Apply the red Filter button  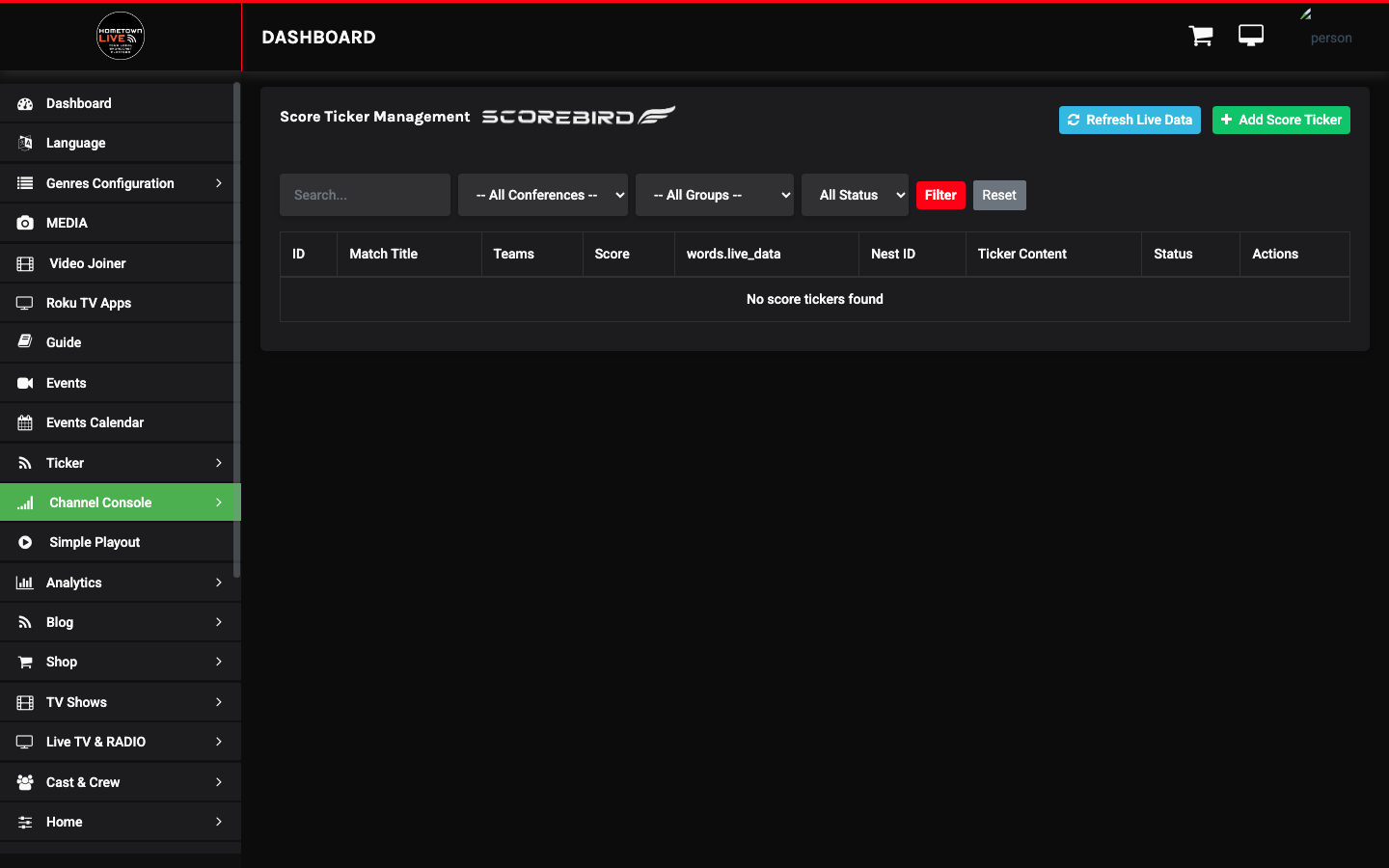pos(940,195)
